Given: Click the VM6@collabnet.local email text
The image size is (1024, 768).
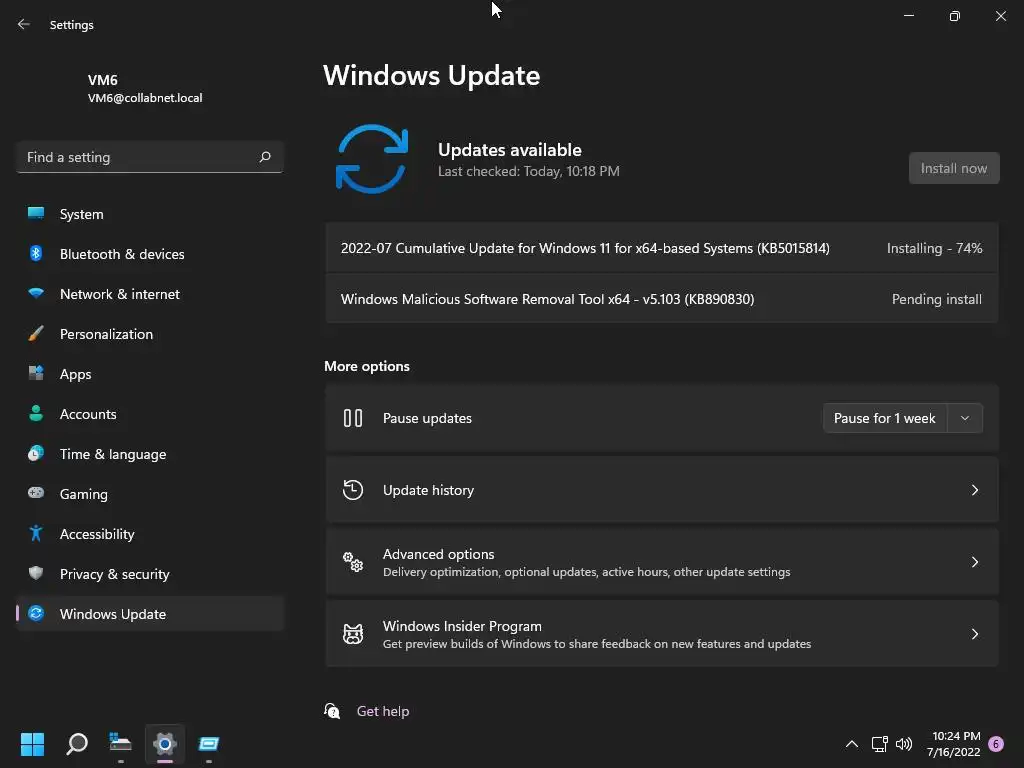Looking at the screenshot, I should click(145, 97).
